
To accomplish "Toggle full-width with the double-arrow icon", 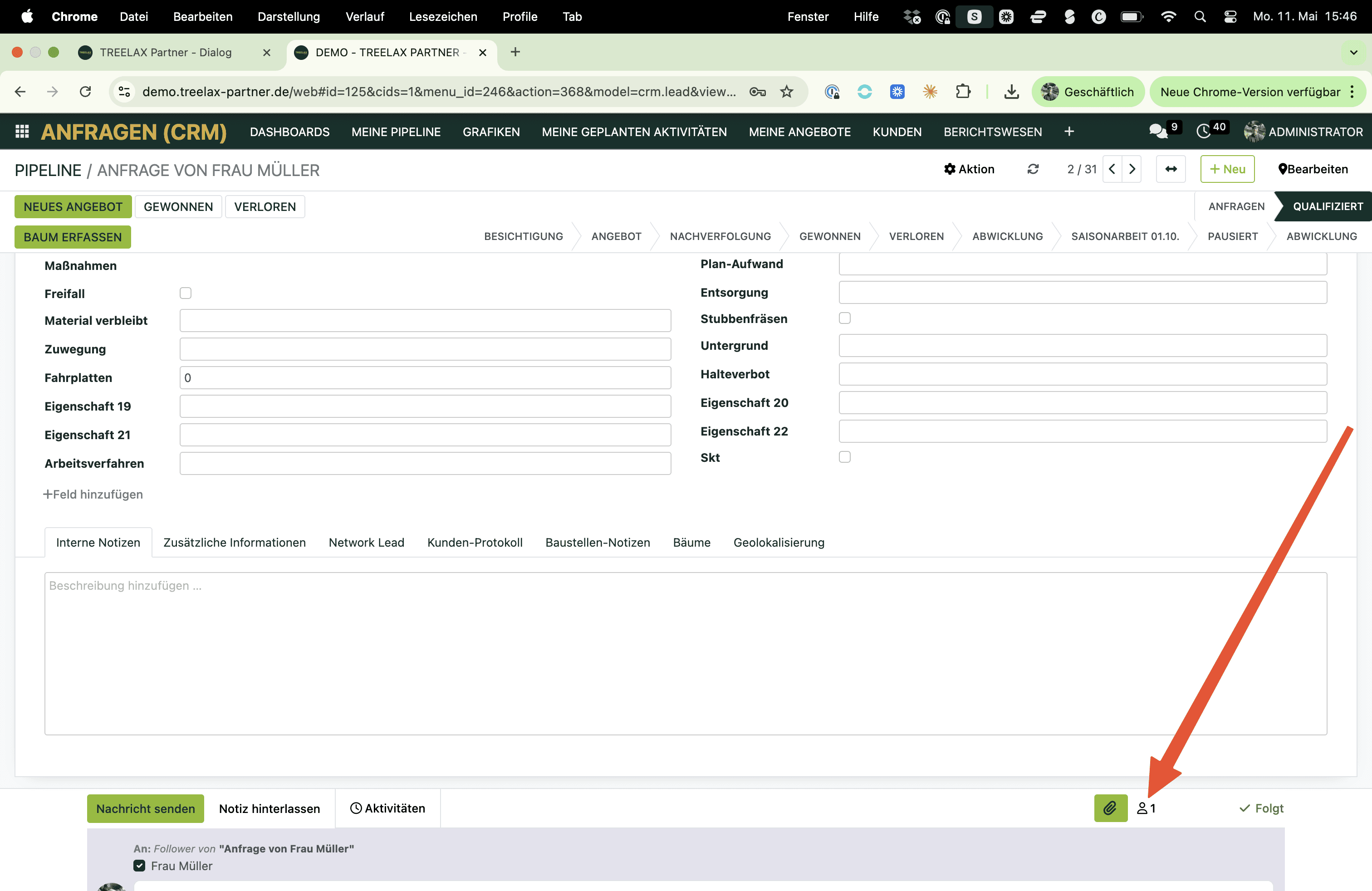I will click(x=1171, y=169).
